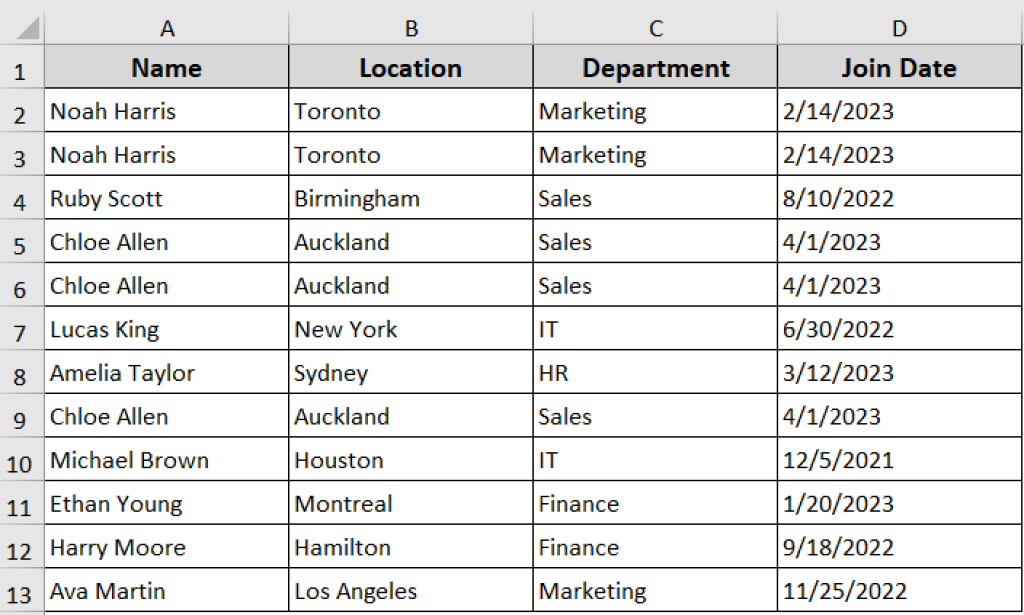Click the HR department cell
Viewport: 1024px width, 615px height.
pyautogui.click(x=655, y=372)
